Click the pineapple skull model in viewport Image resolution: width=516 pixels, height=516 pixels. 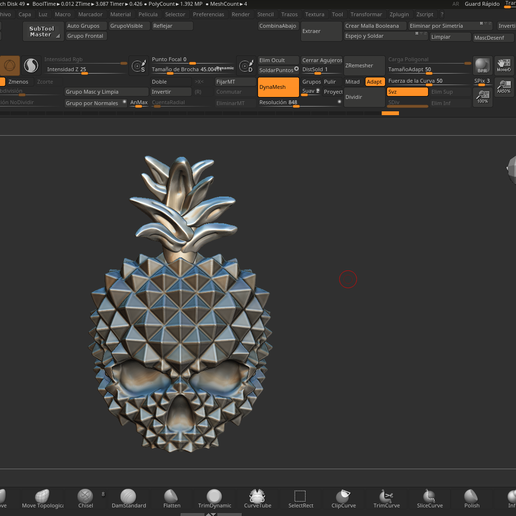(180, 303)
